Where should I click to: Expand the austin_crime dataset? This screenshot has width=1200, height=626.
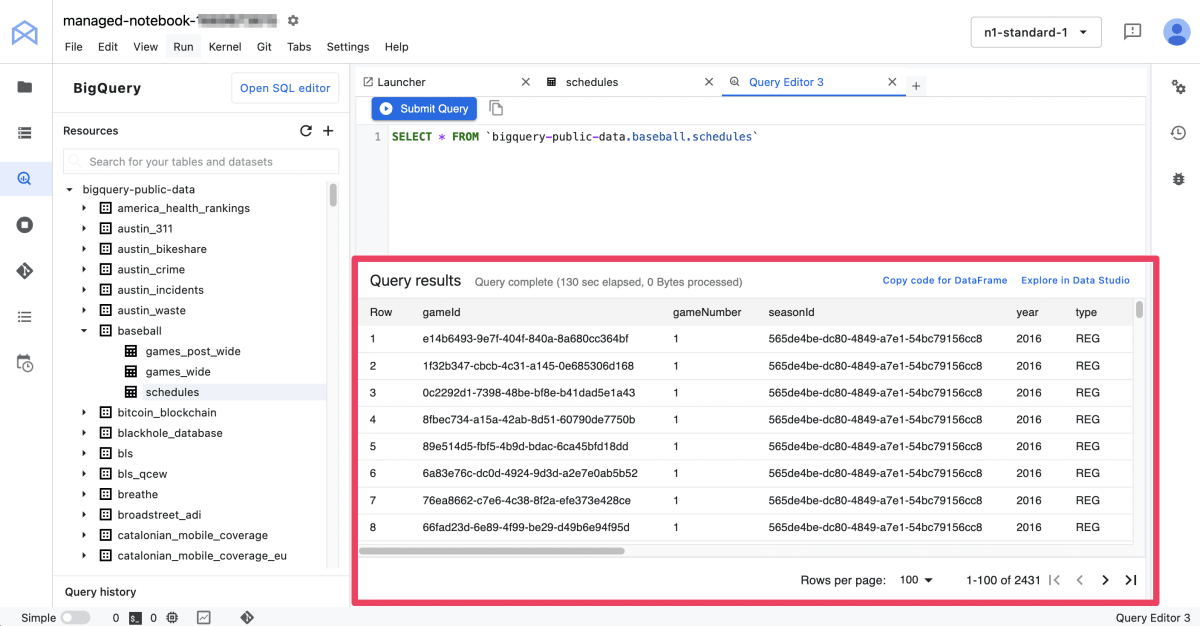pyautogui.click(x=85, y=270)
